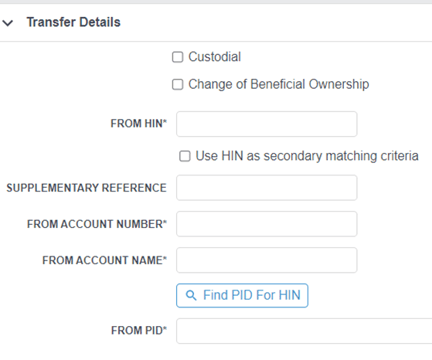Screen dimensions: 432x360
Task: Click the FROM PID field label
Action: tap(139, 331)
